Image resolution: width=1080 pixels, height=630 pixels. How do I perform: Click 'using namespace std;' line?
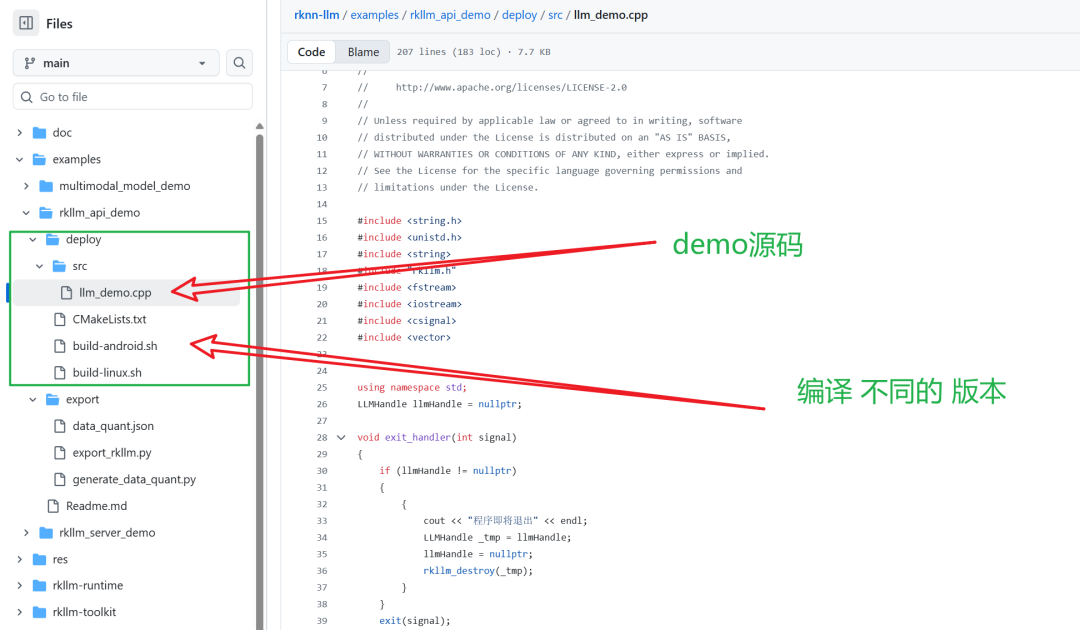412,388
